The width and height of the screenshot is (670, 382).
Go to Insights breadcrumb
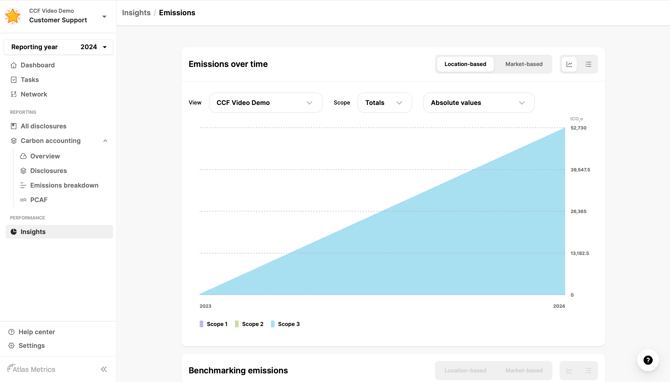coord(136,13)
